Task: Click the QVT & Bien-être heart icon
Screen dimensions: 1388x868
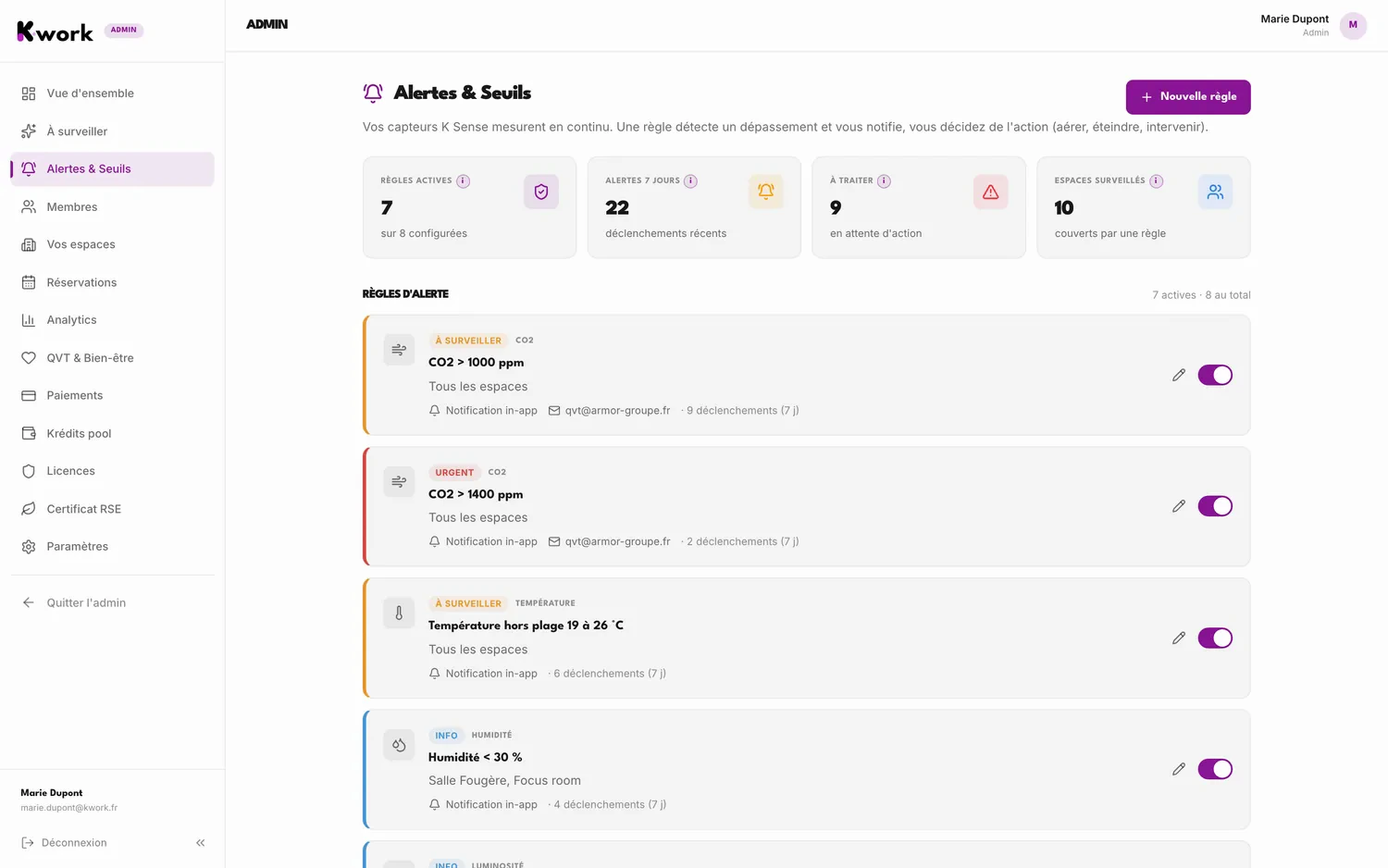Action: tap(29, 358)
